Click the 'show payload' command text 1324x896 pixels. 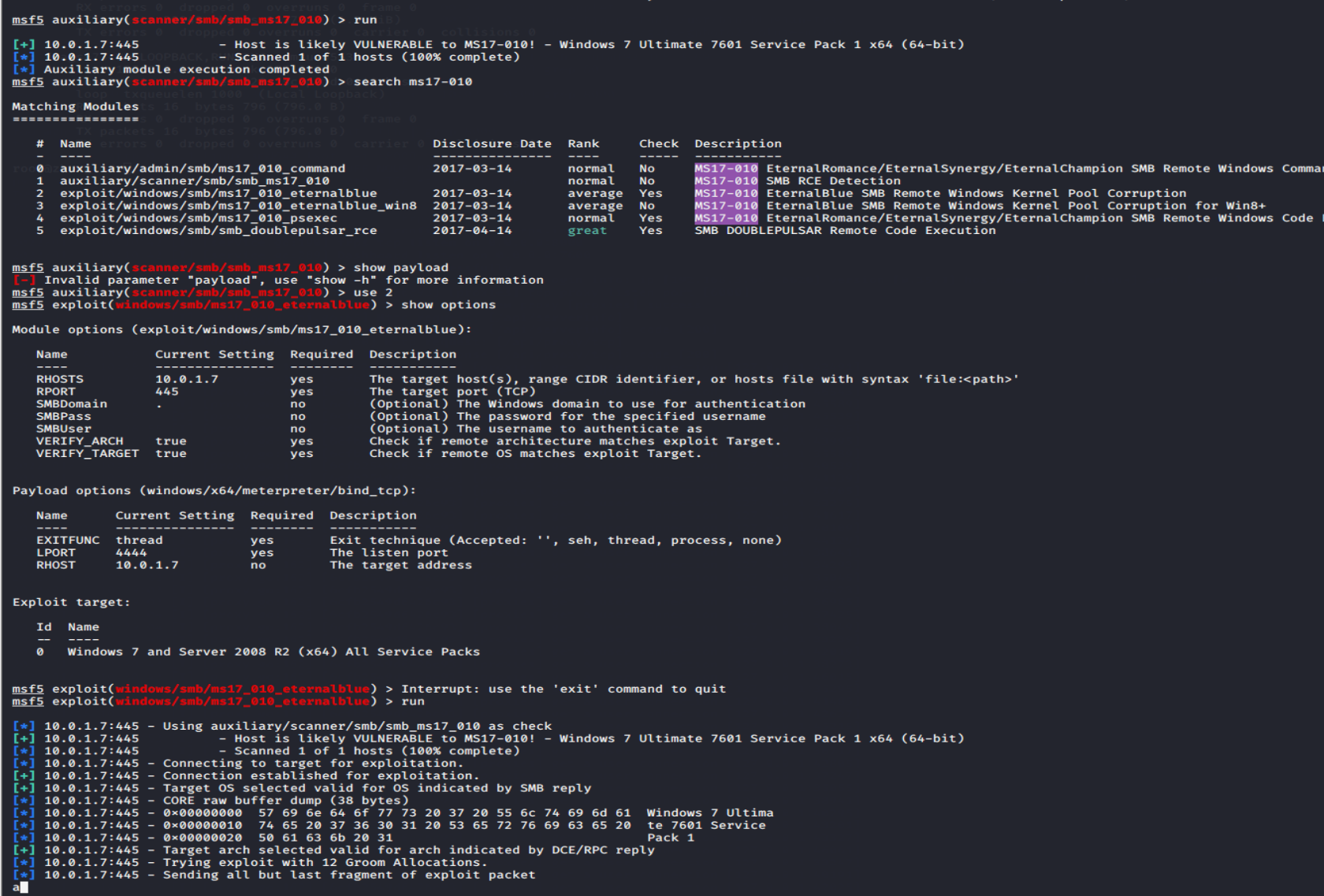[x=400, y=268]
